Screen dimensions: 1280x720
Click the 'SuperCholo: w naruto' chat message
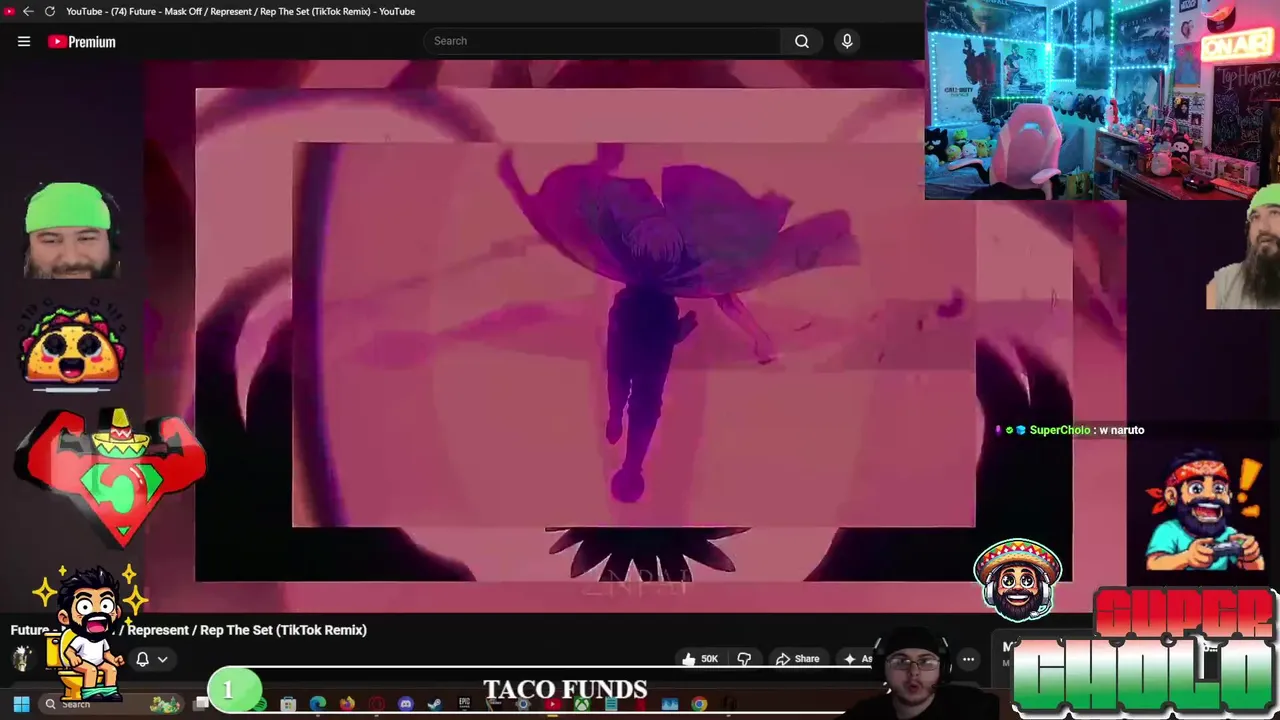coord(1070,430)
